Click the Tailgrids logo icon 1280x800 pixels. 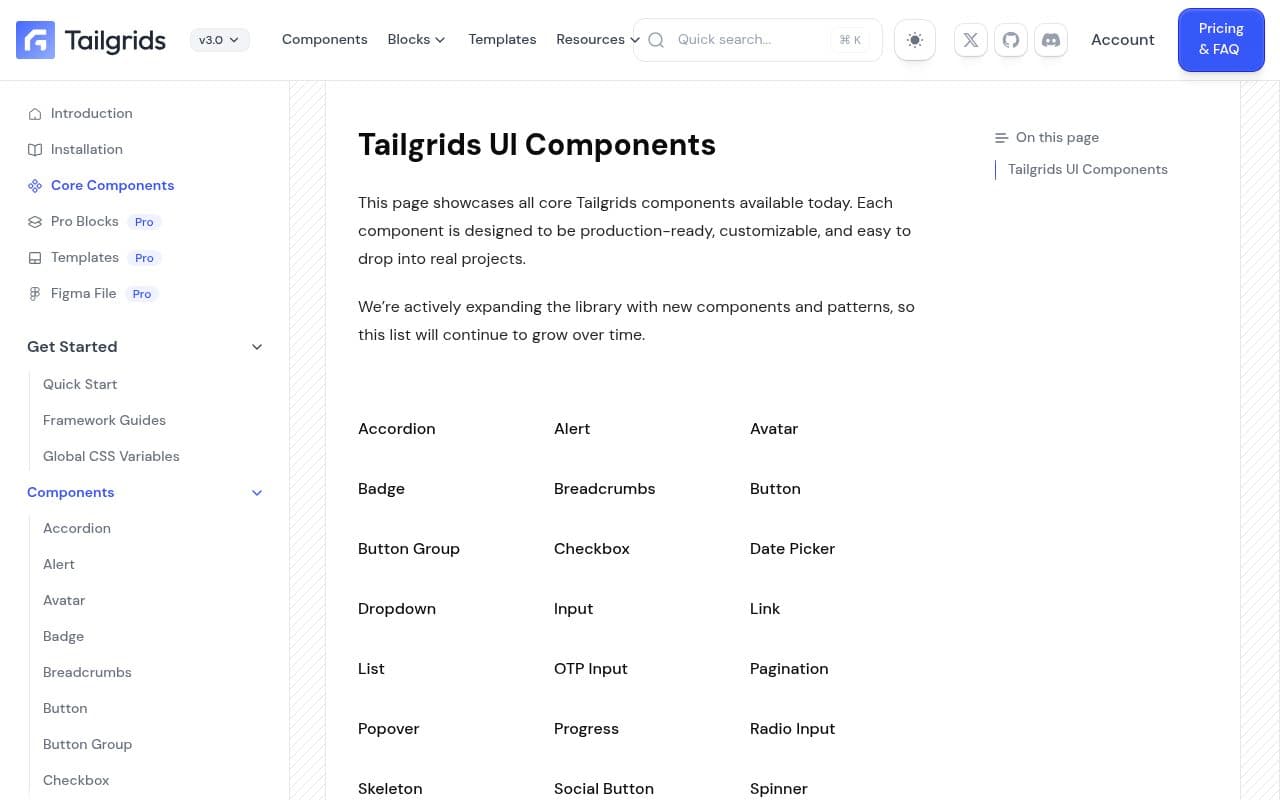[x=35, y=40]
